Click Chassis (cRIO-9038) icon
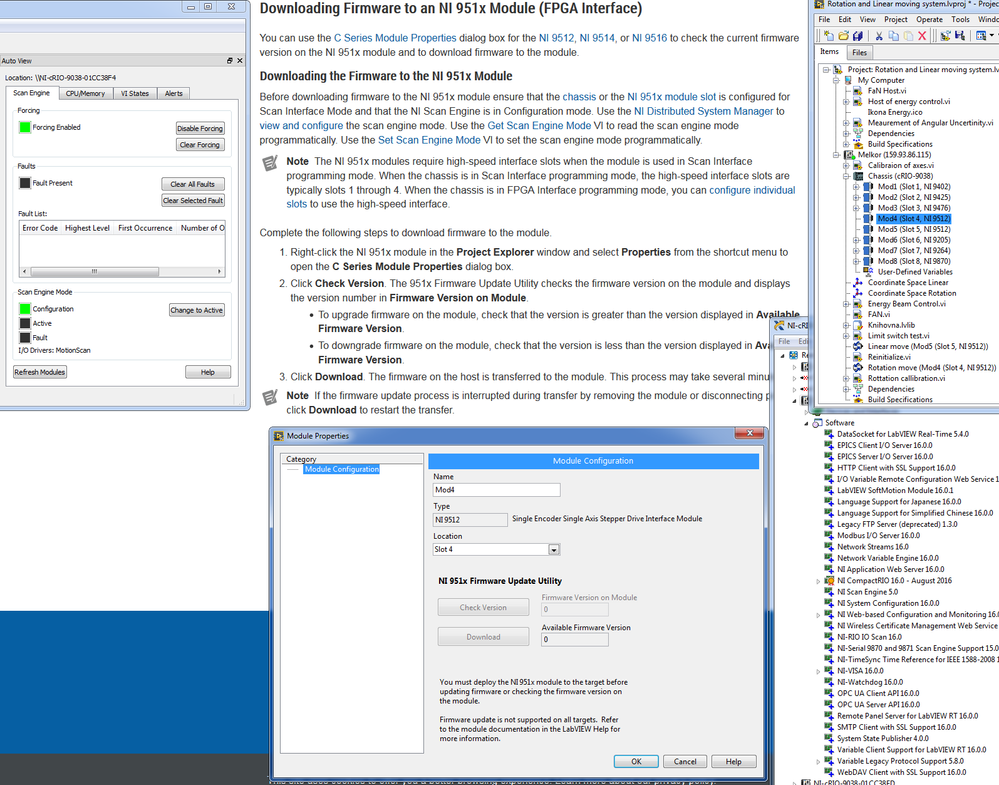Screen dimensions: 999x785 pos(859,176)
